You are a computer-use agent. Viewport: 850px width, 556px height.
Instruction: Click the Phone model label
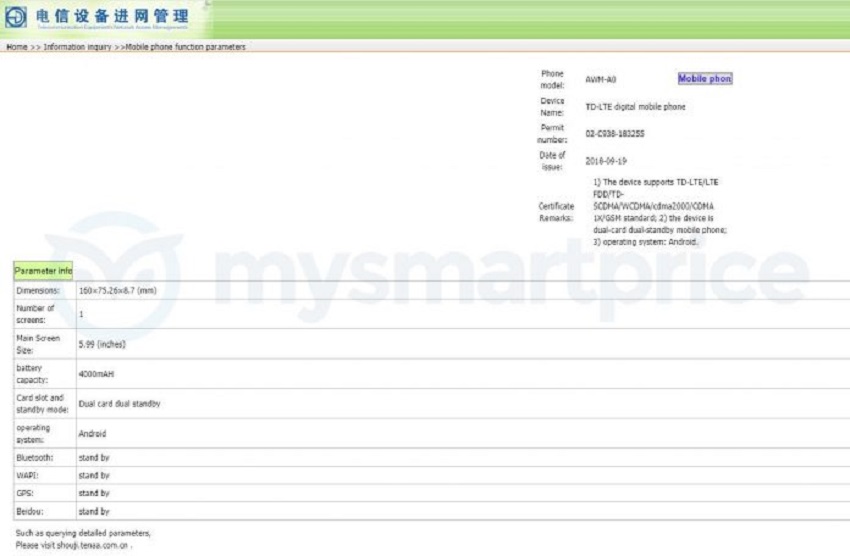click(x=552, y=79)
